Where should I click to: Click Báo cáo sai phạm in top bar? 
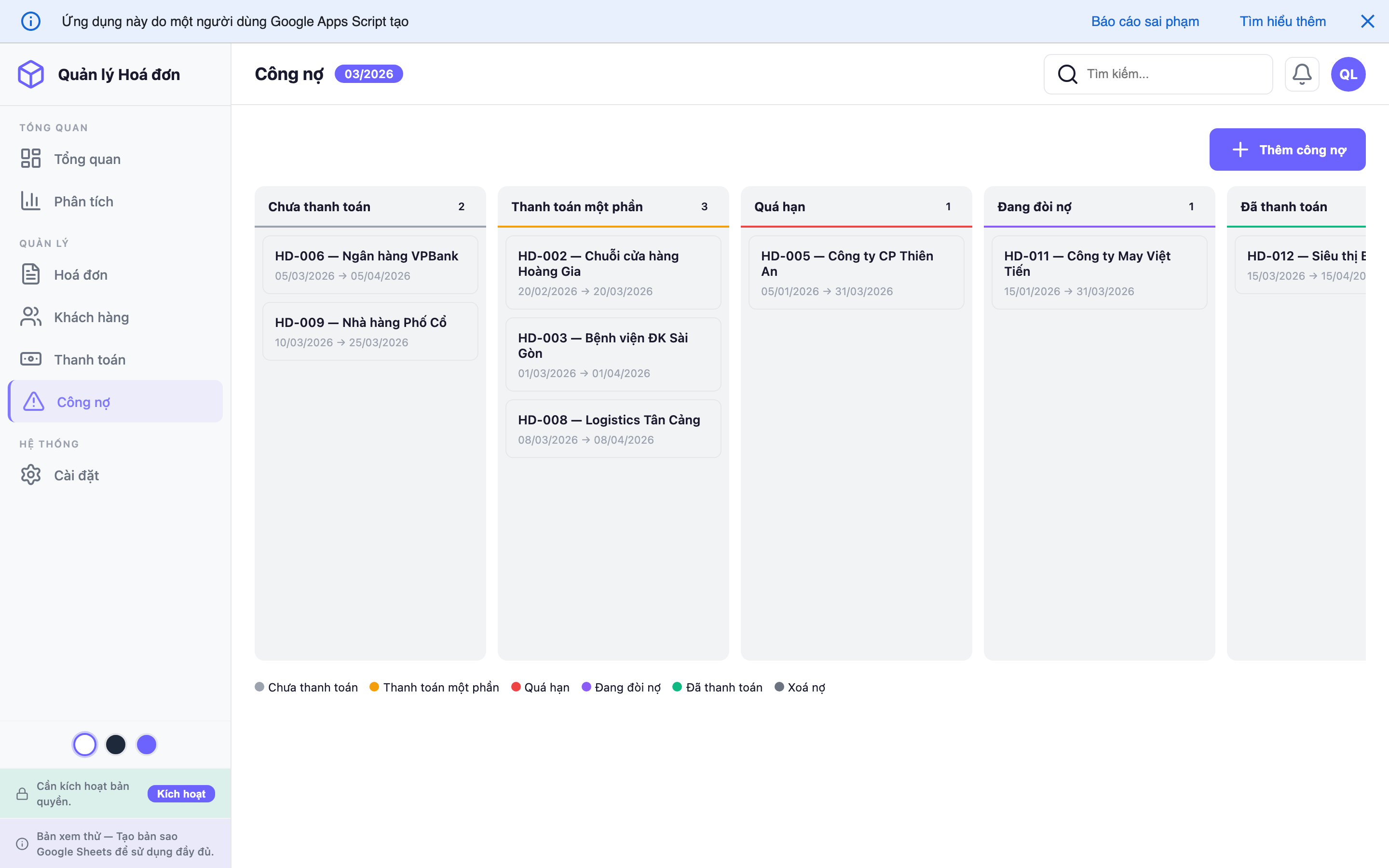tap(1144, 21)
